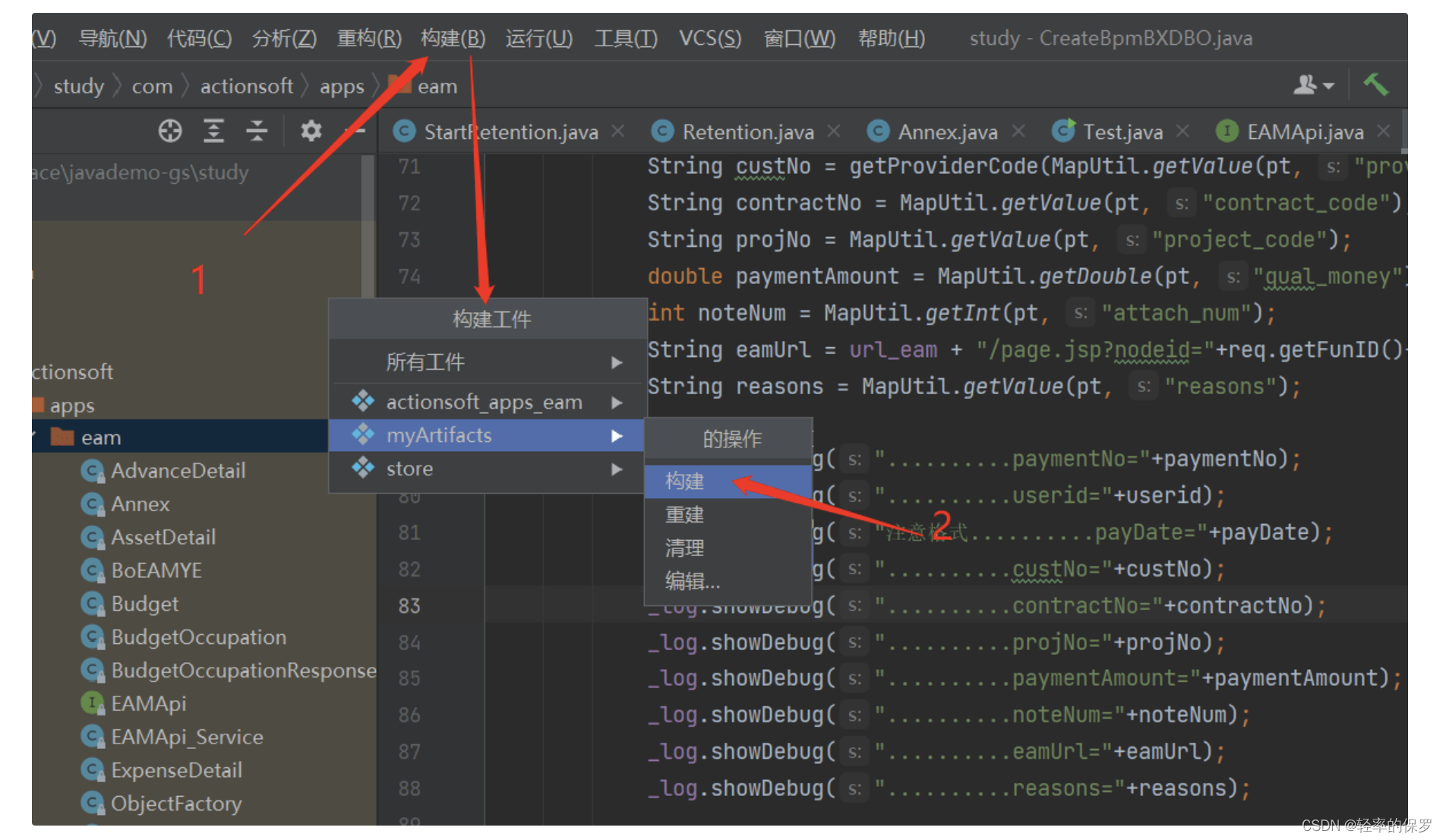Click the Expand All icon in project panel
This screenshot has width=1443, height=840.
214,131
